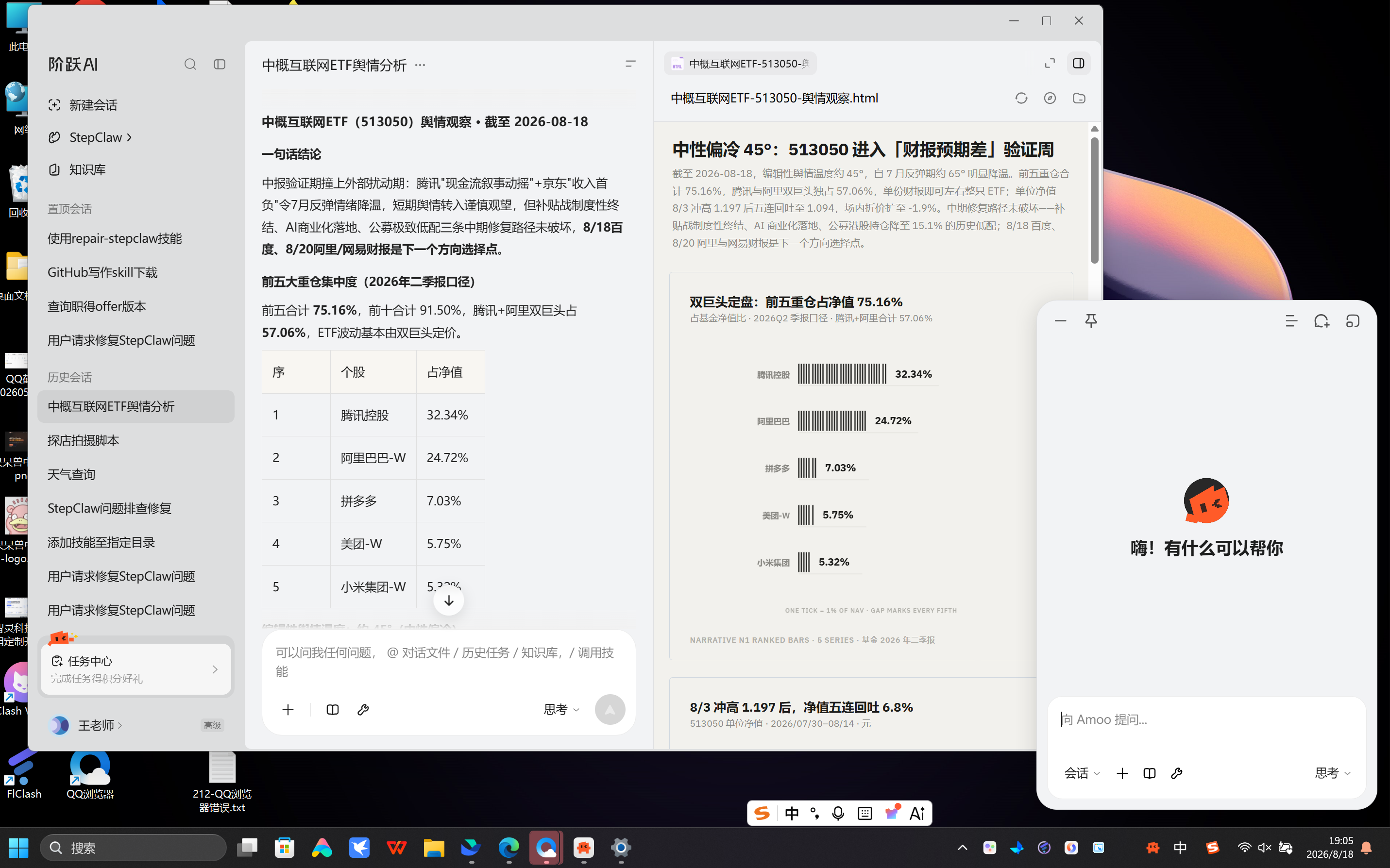The image size is (1390, 868).
Task: Open tools wrench in main chat input
Action: [363, 710]
